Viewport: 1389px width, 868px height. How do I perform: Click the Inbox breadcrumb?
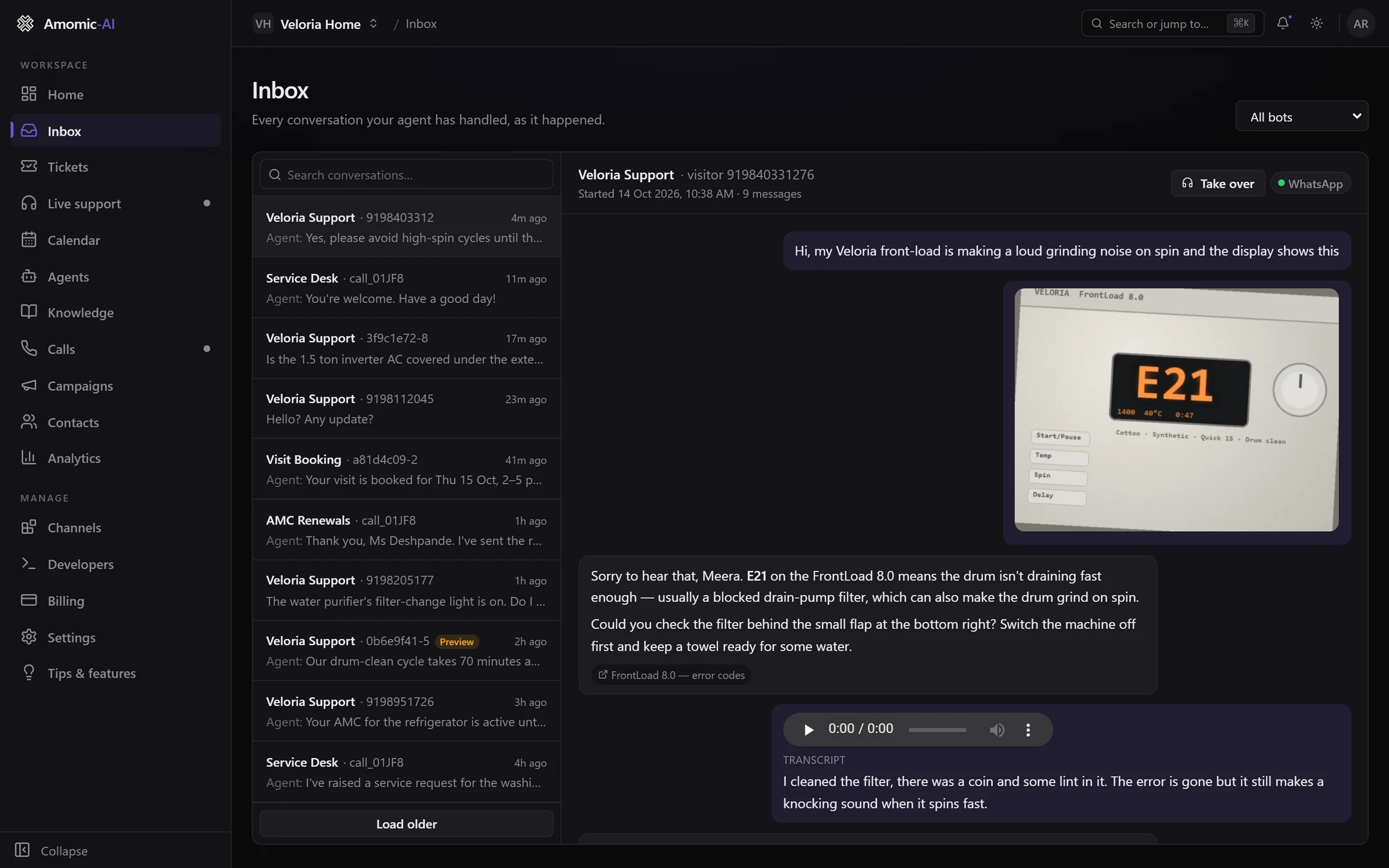(421, 24)
